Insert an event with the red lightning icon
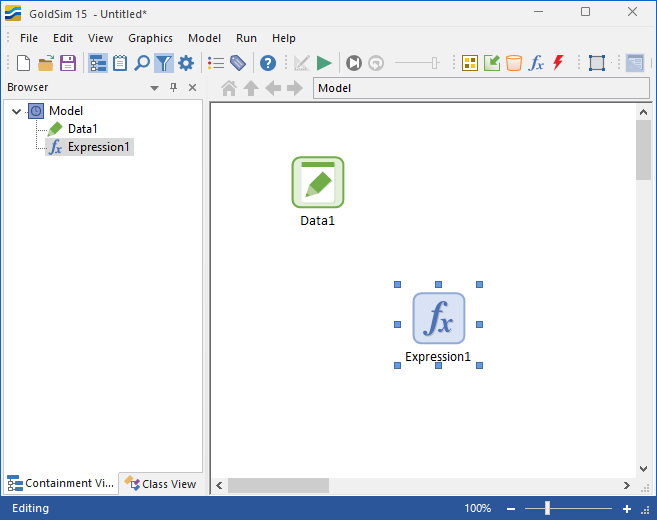The height and width of the screenshot is (520, 657). [x=558, y=63]
